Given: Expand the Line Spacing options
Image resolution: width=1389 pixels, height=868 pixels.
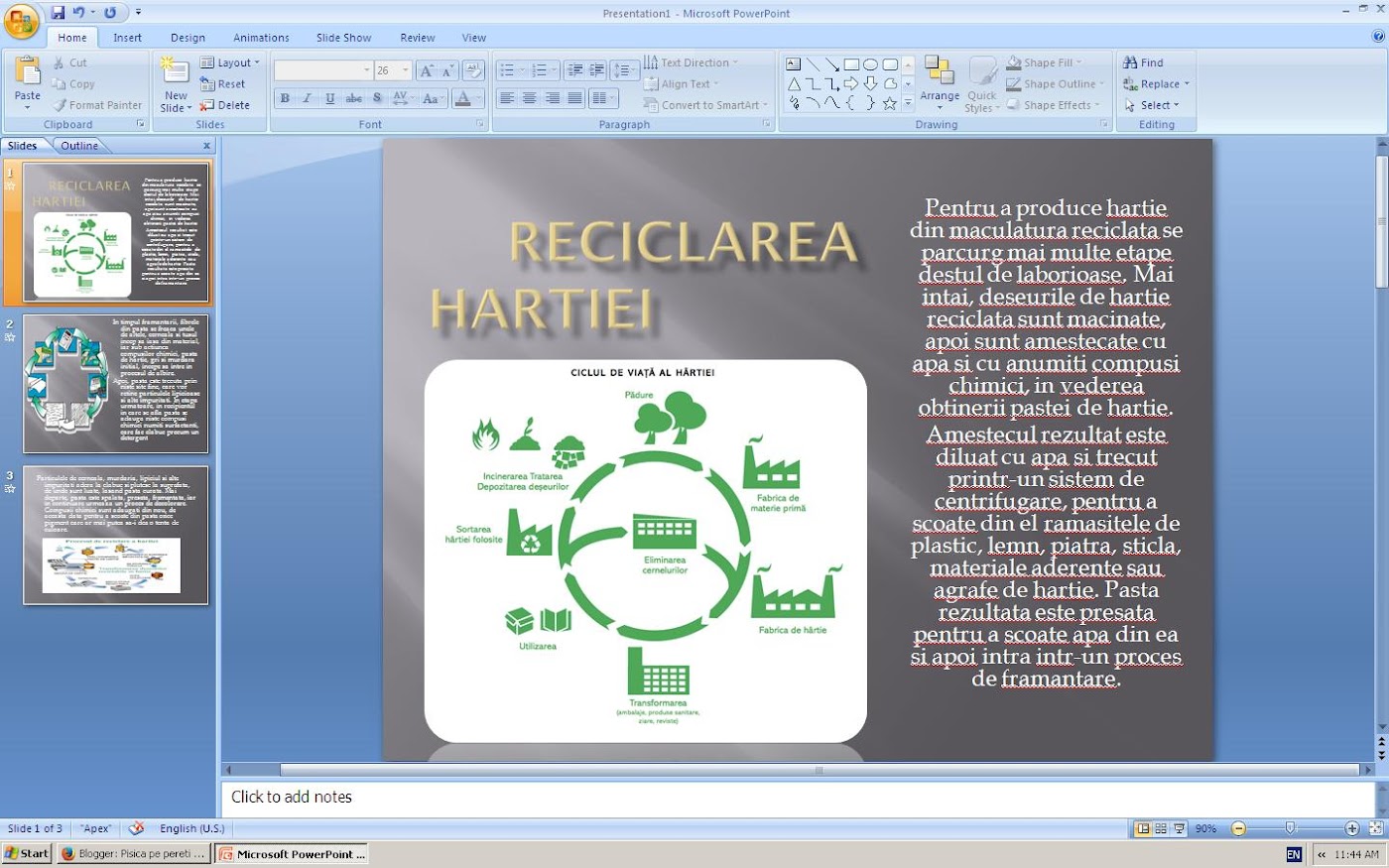Looking at the screenshot, I should [624, 70].
